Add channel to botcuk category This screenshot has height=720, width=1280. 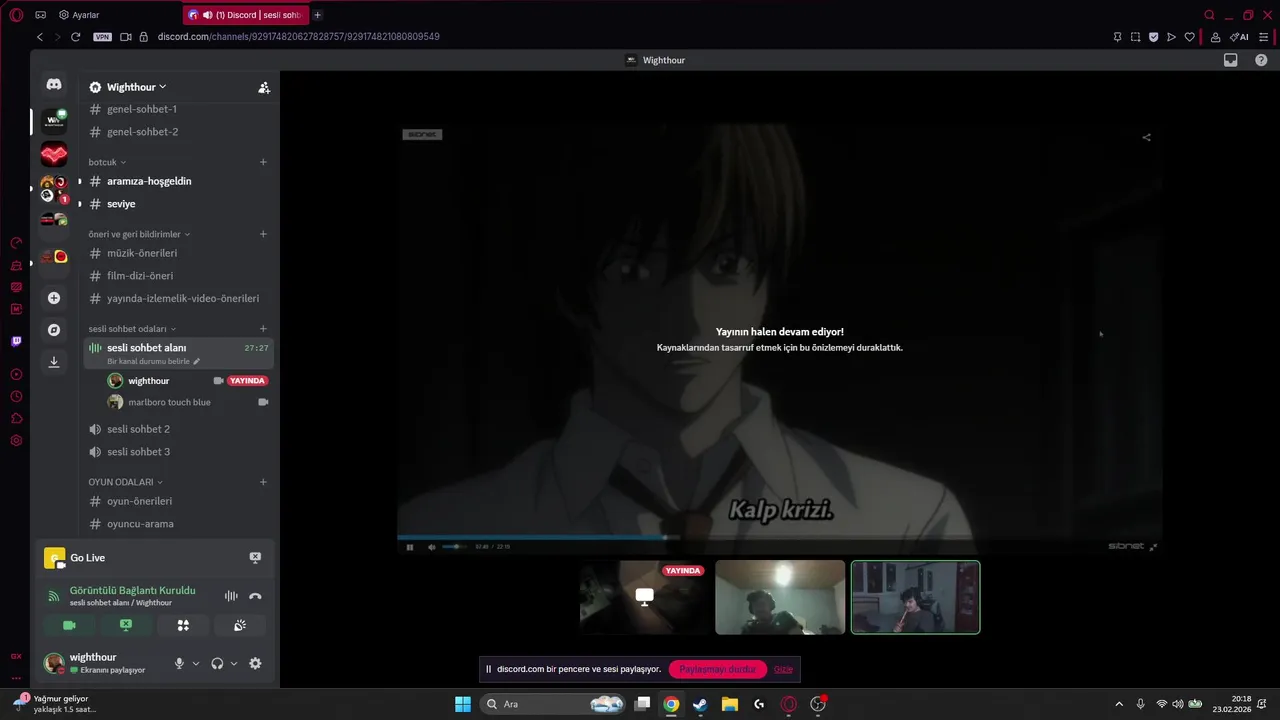click(263, 162)
